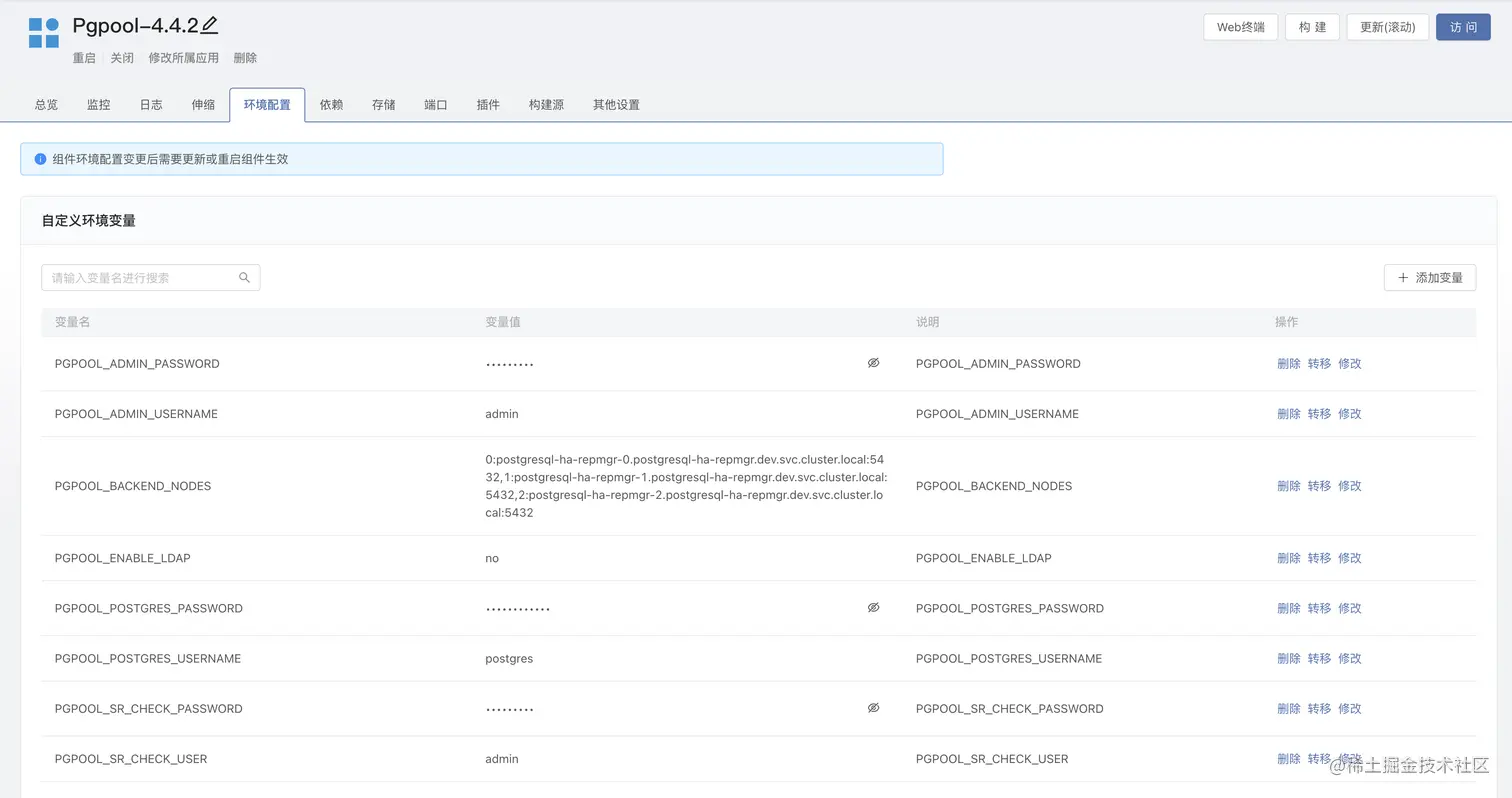Click the info icon in the blue notice banner
The height and width of the screenshot is (798, 1512).
click(x=41, y=159)
